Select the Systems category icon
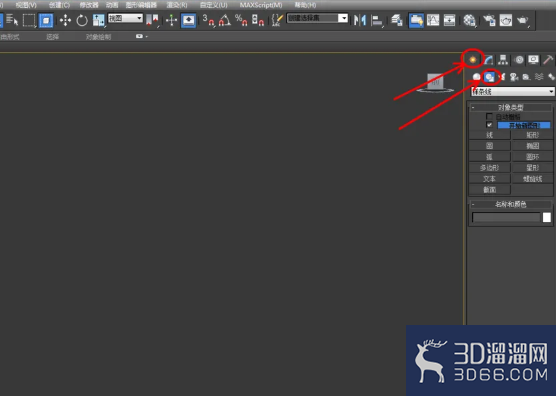Image resolution: width=556 pixels, height=396 pixels. tap(551, 77)
